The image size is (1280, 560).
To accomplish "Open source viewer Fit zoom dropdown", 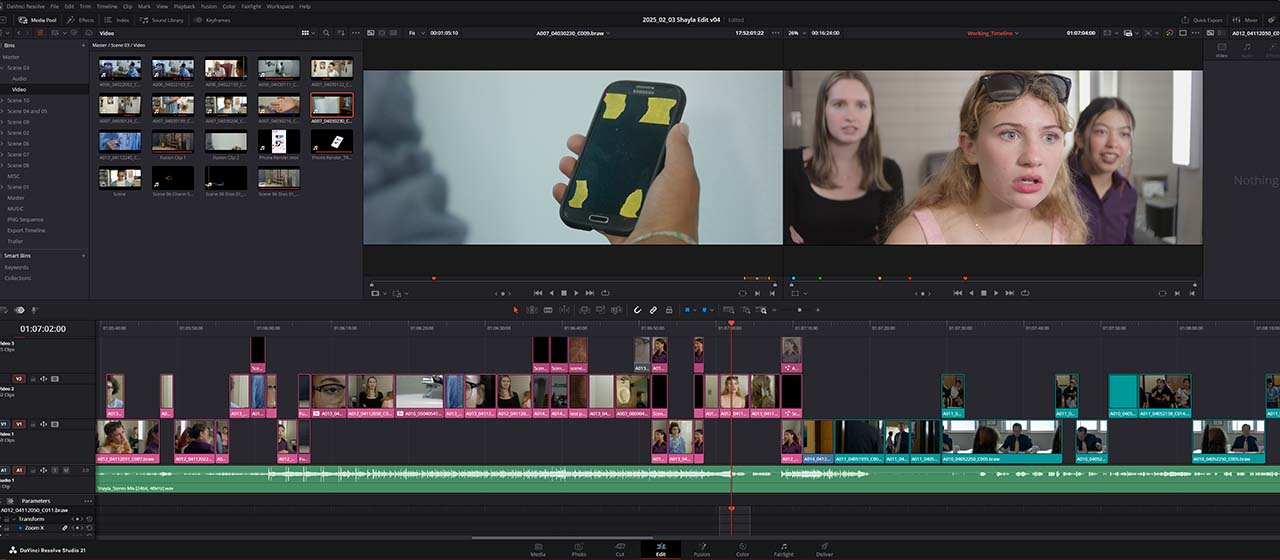I will (x=415, y=33).
